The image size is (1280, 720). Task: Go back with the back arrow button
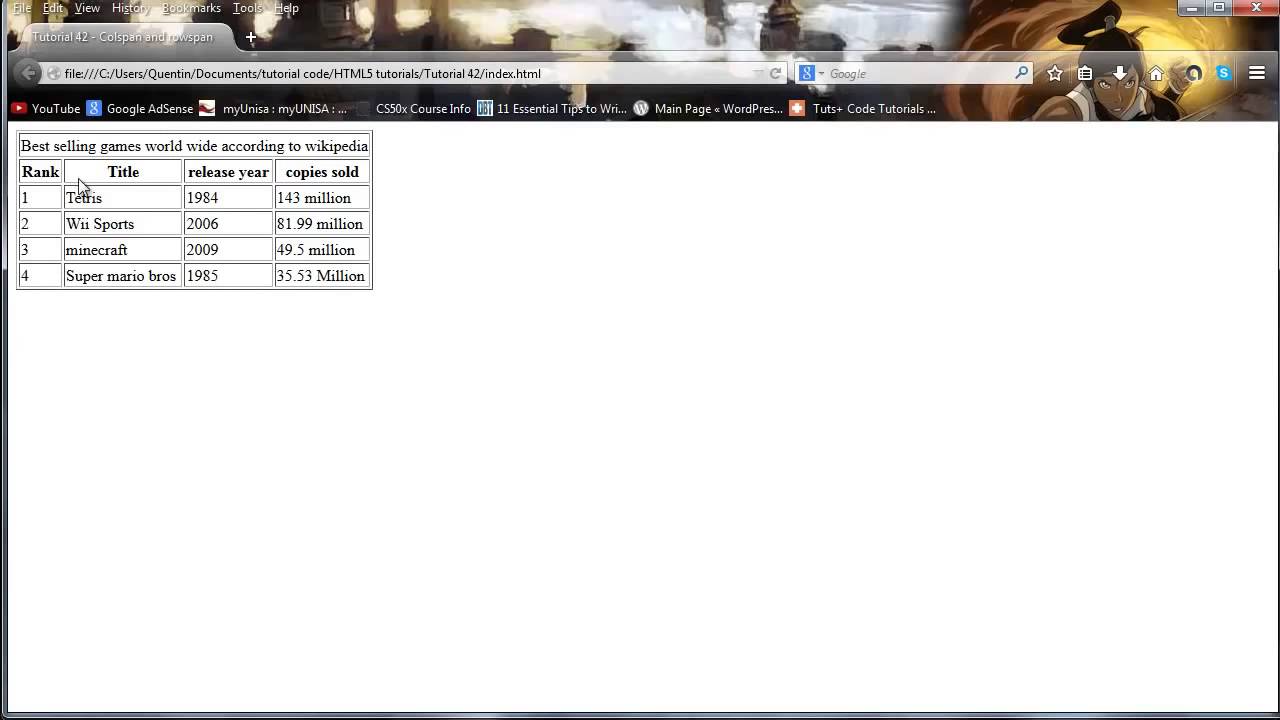pyautogui.click(x=29, y=73)
